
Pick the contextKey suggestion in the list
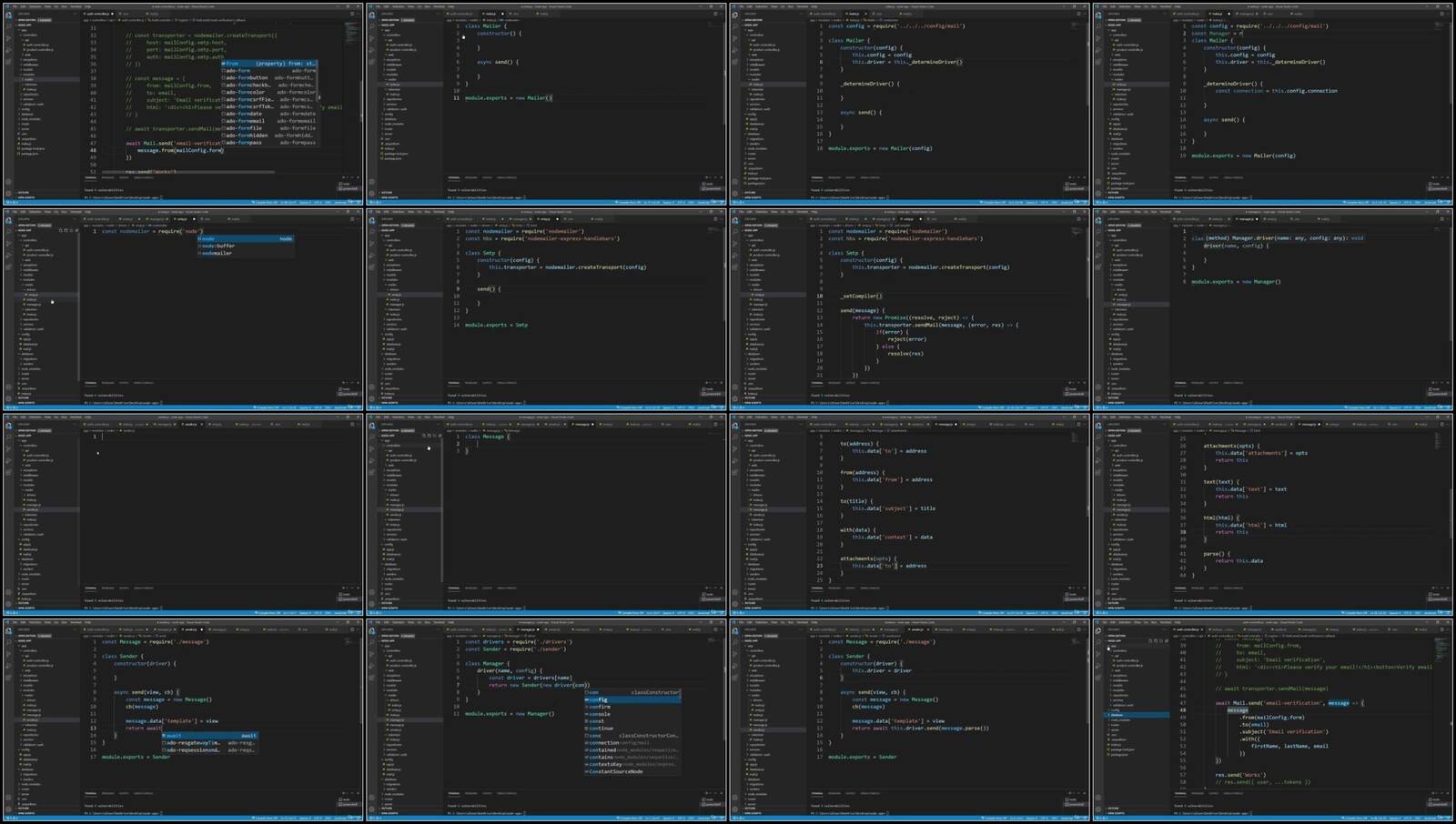[632, 764]
